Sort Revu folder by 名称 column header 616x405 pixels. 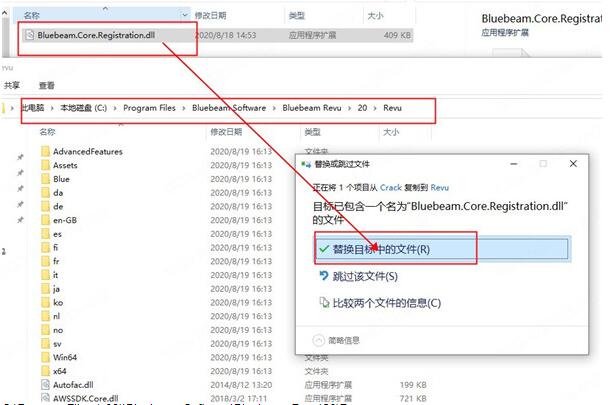point(47,132)
